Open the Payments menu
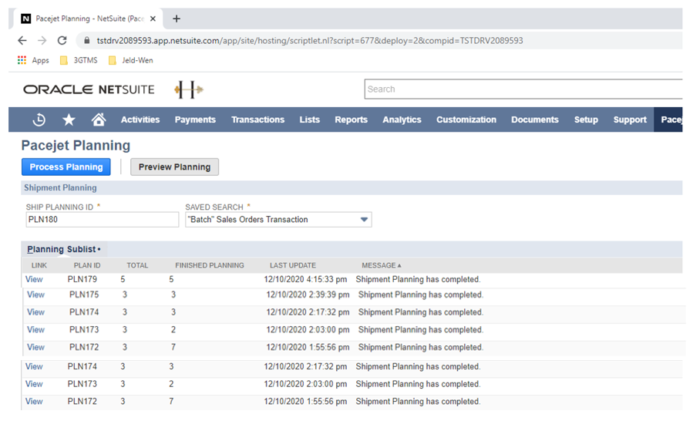Viewport: 700px width, 421px height. click(195, 120)
